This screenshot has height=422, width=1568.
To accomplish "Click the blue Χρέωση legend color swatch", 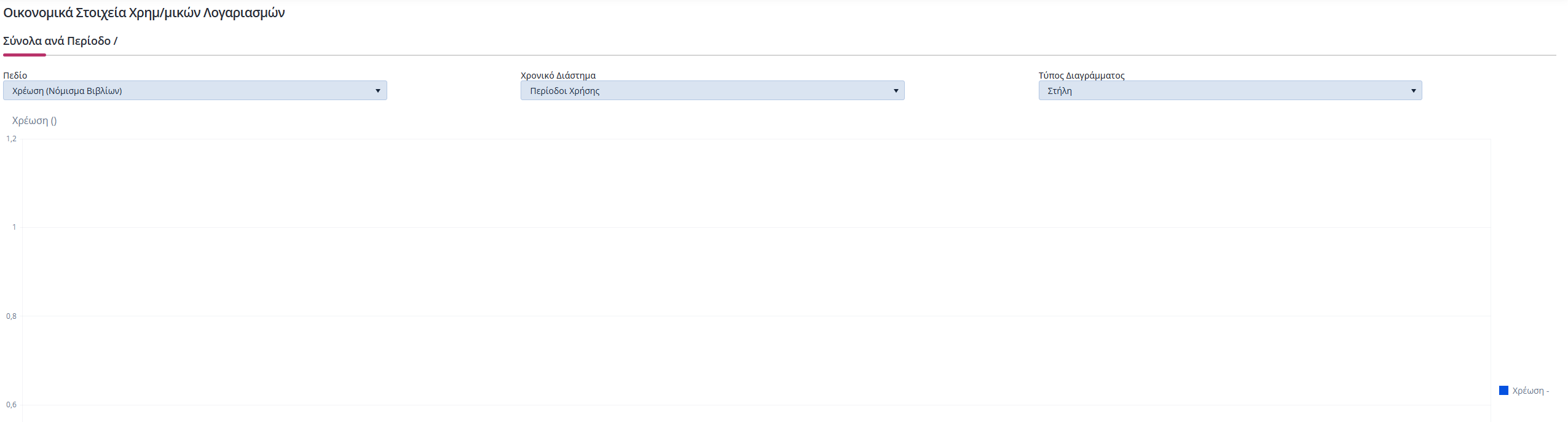I will click(1503, 391).
